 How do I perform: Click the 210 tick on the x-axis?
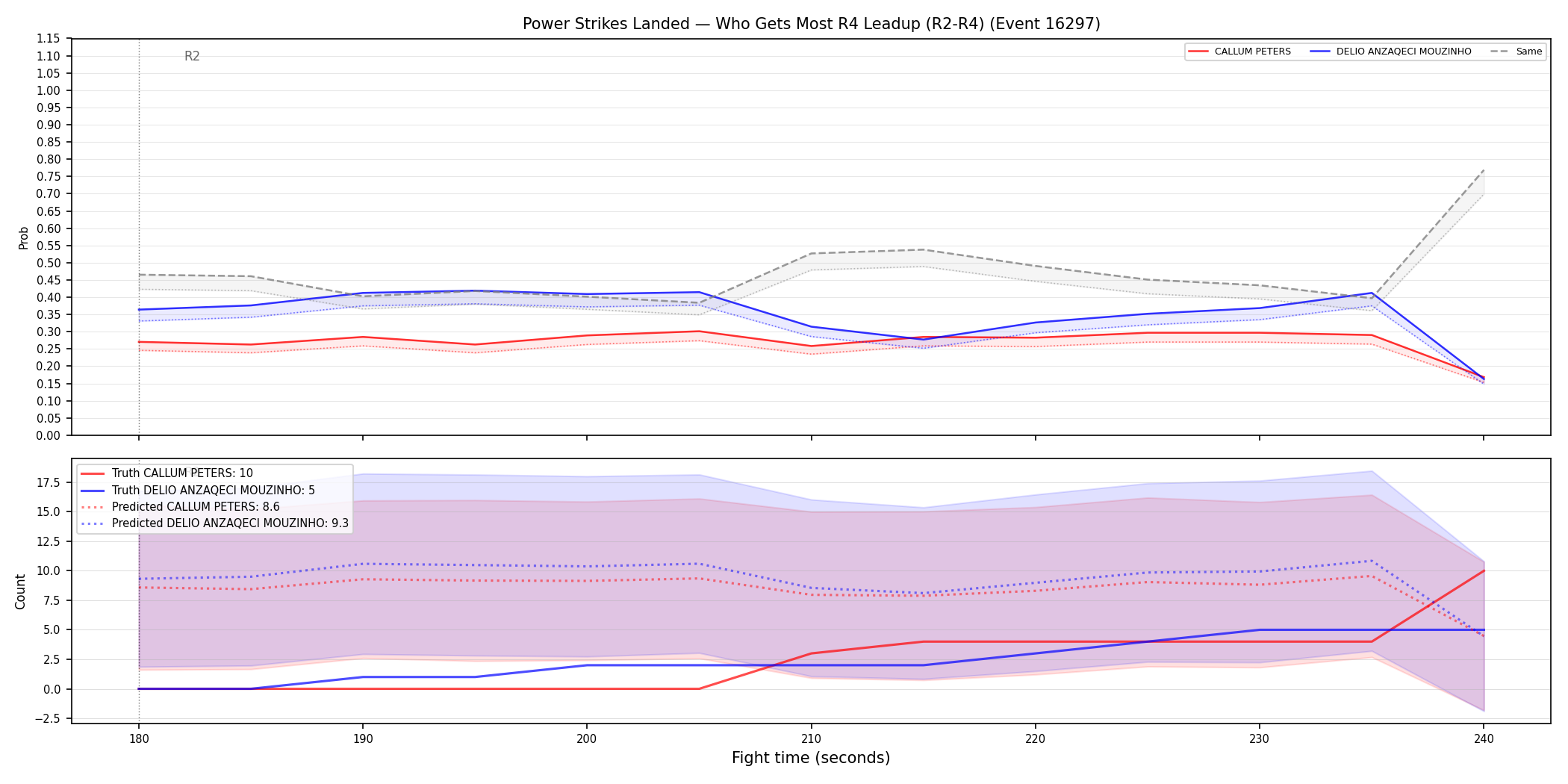(x=811, y=739)
